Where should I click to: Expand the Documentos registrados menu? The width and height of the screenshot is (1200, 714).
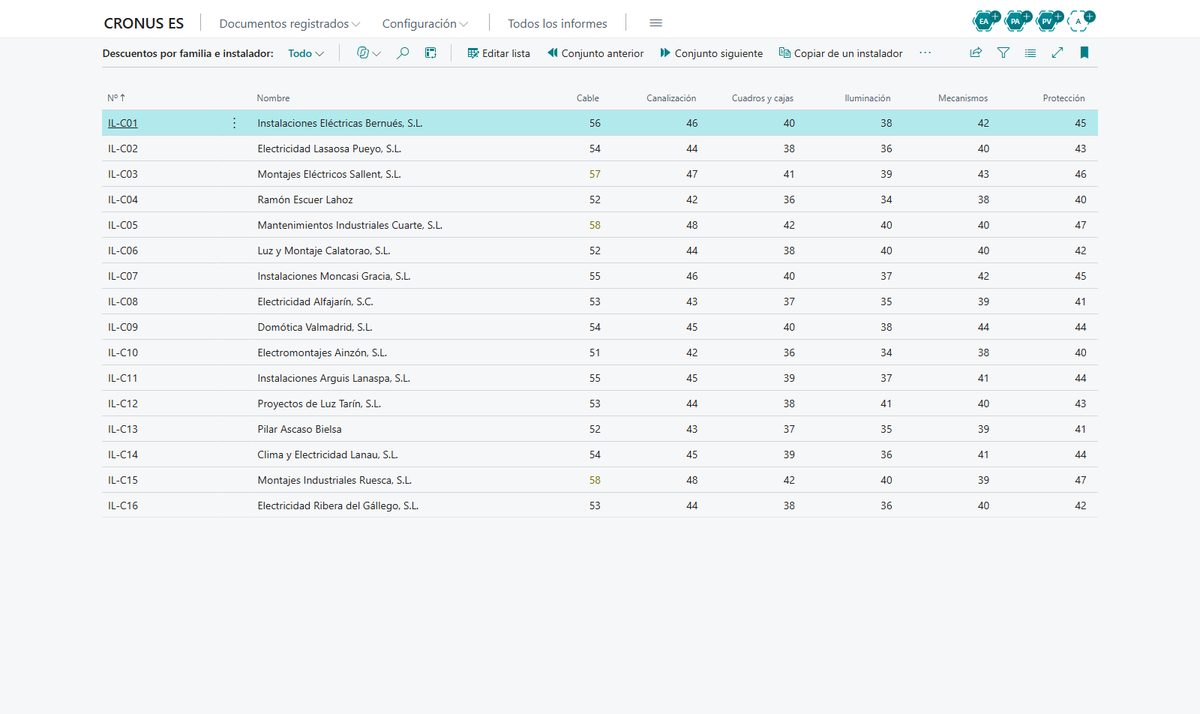click(289, 23)
